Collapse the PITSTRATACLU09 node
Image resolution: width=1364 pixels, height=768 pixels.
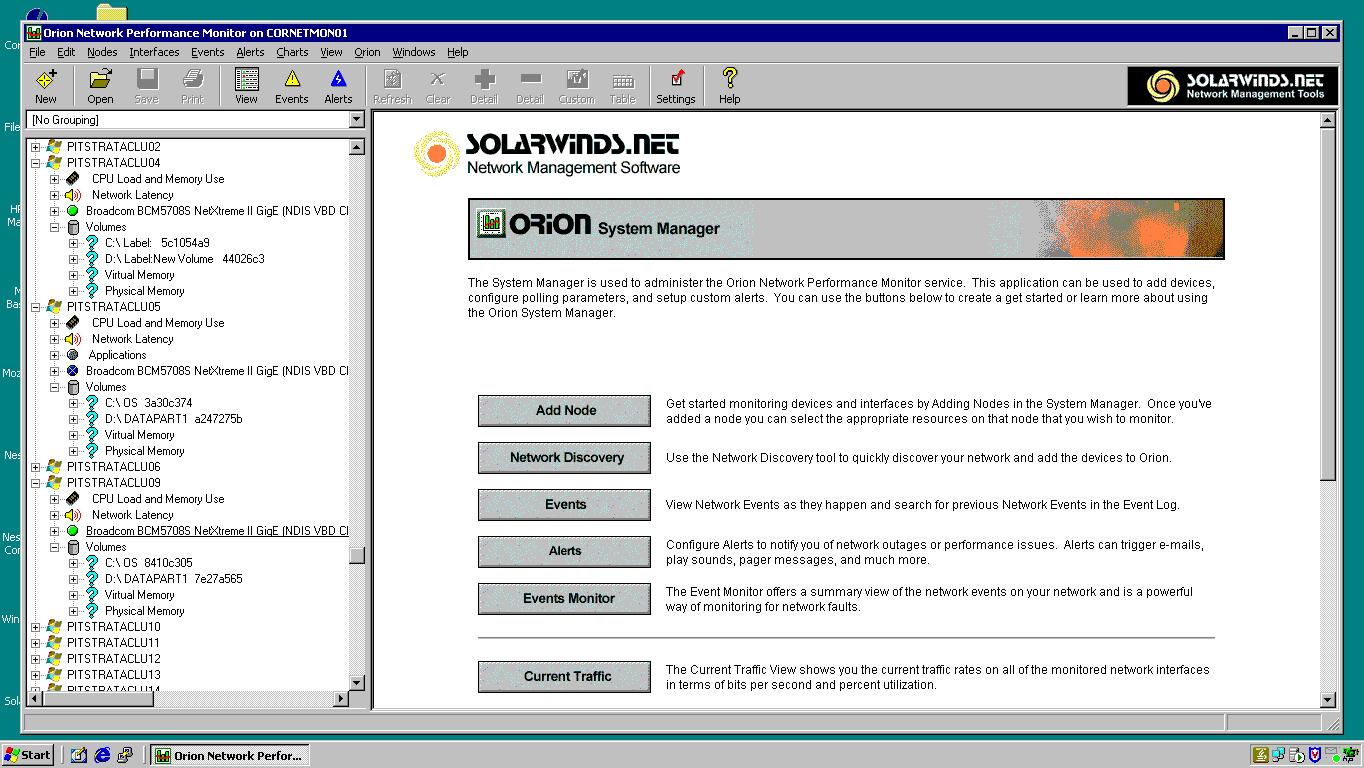click(36, 483)
